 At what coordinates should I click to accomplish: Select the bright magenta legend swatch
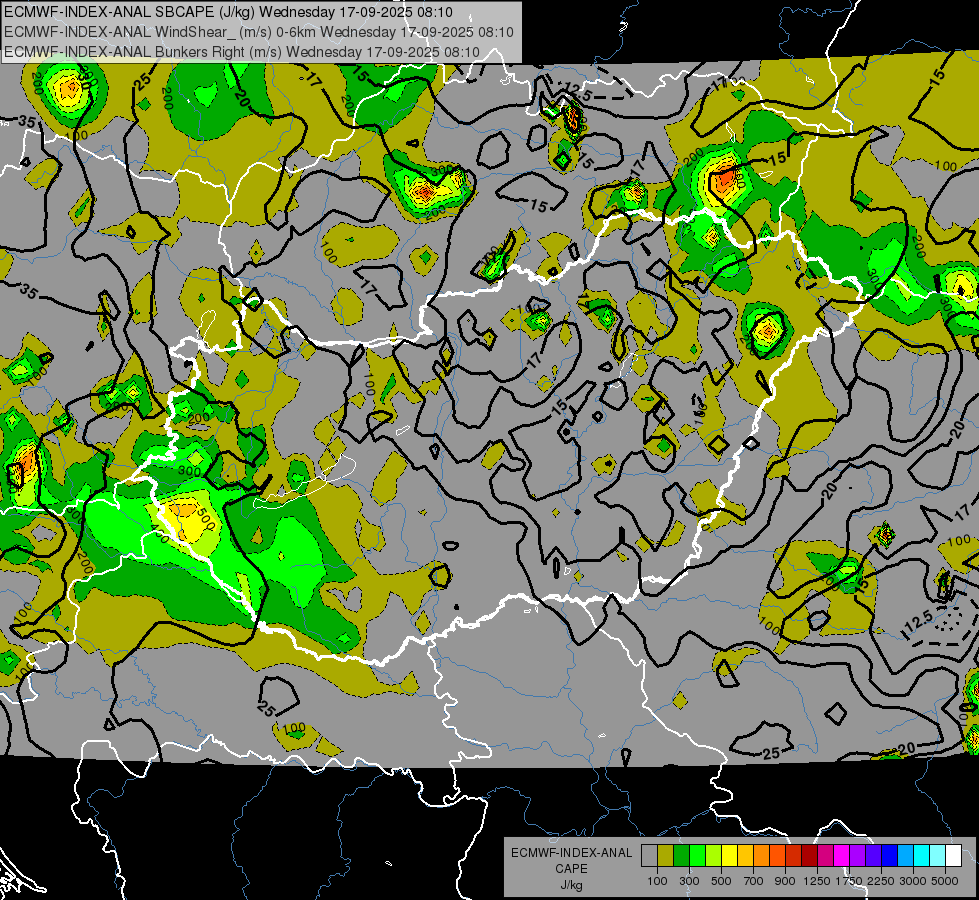pyautogui.click(x=842, y=855)
